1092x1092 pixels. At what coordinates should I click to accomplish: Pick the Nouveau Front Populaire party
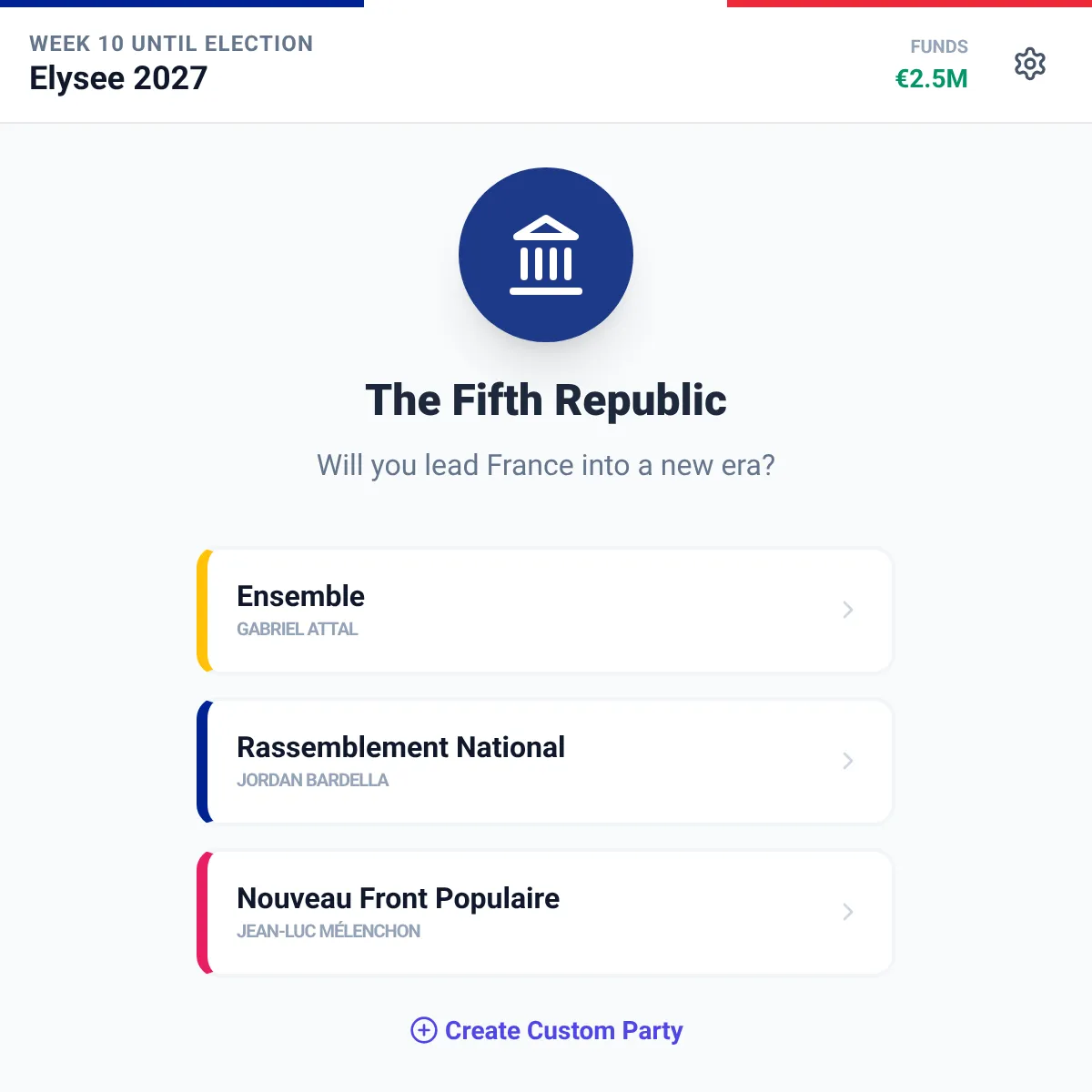pos(545,913)
